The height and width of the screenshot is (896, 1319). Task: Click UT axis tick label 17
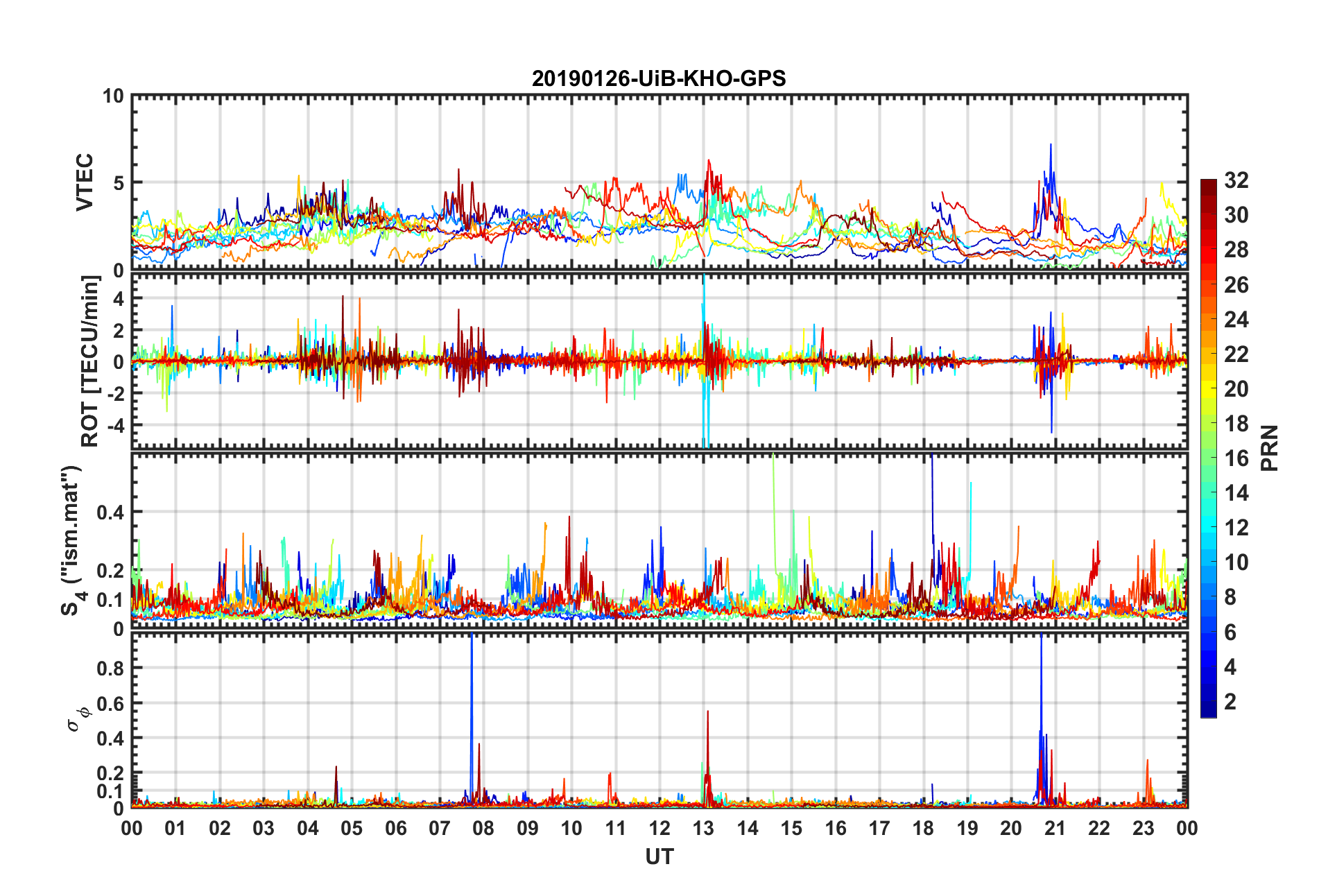coord(879,828)
